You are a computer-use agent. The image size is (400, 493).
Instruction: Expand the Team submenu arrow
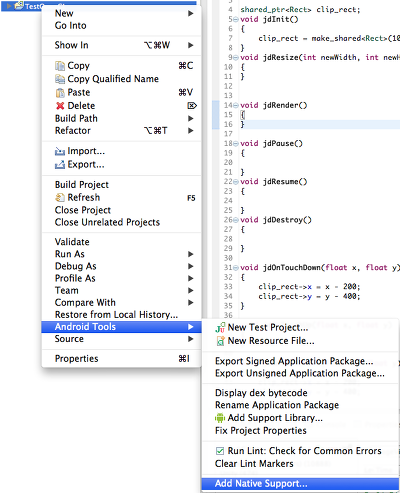[x=191, y=290]
